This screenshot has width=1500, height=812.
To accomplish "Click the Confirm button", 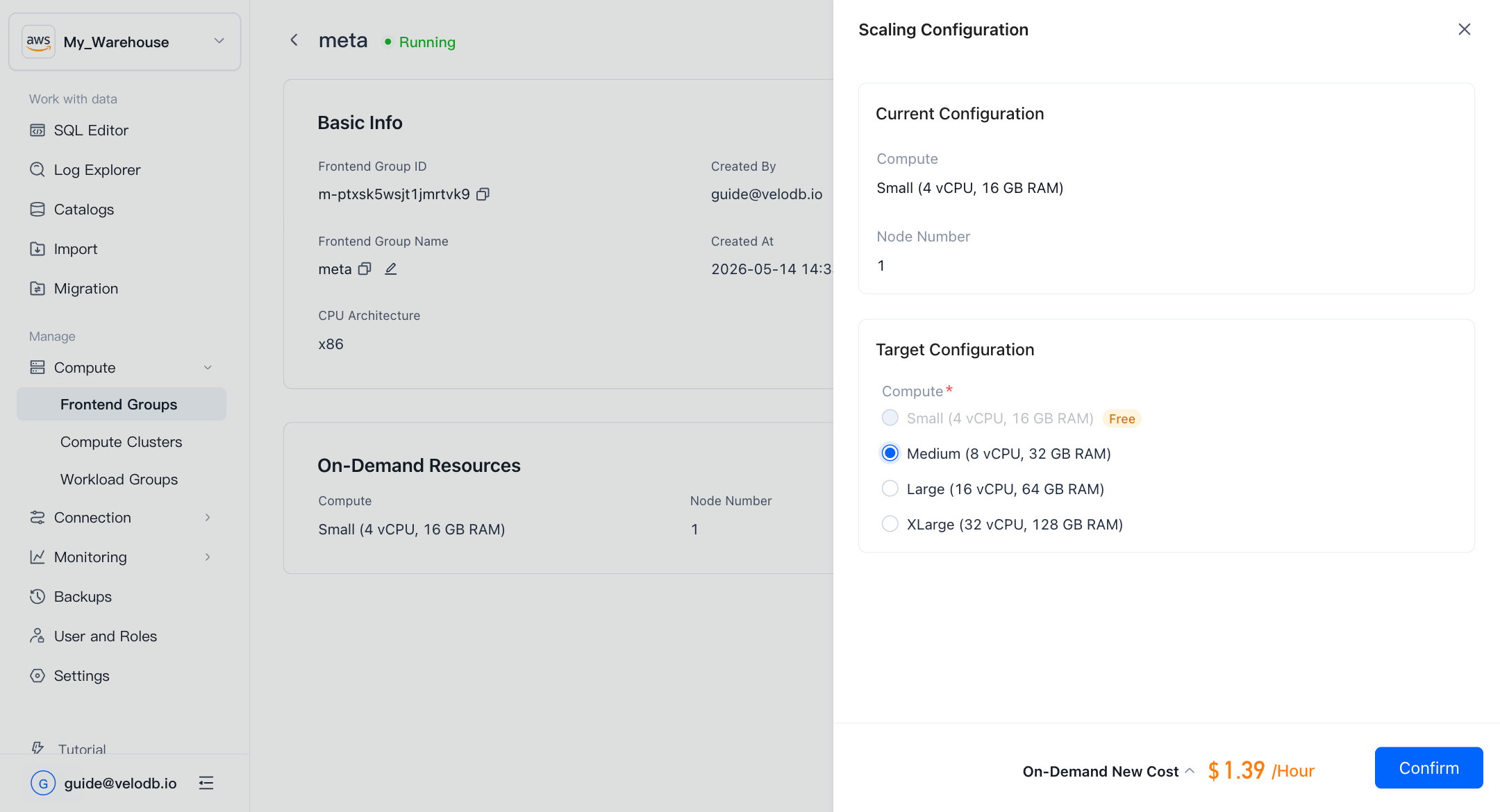I will coord(1429,768).
